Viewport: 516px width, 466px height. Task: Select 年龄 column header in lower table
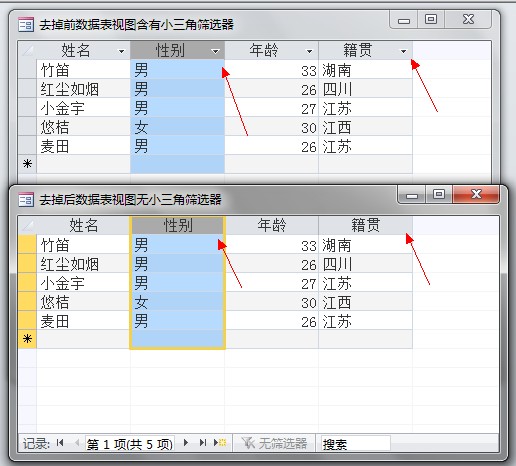pyautogui.click(x=272, y=225)
